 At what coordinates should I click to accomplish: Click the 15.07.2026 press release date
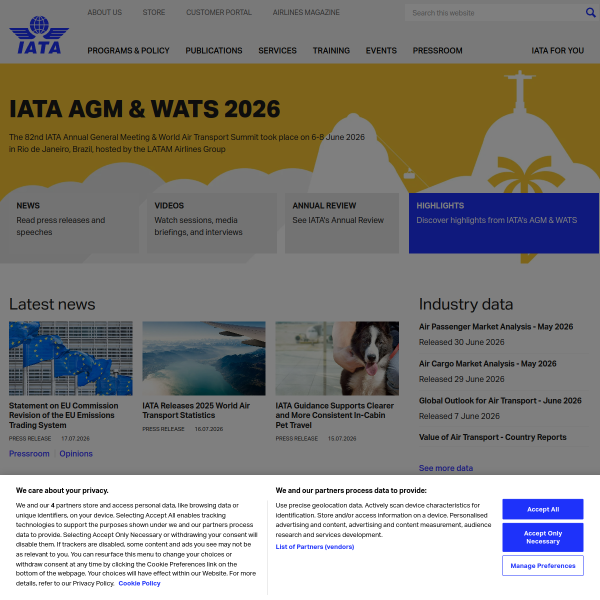(342, 439)
